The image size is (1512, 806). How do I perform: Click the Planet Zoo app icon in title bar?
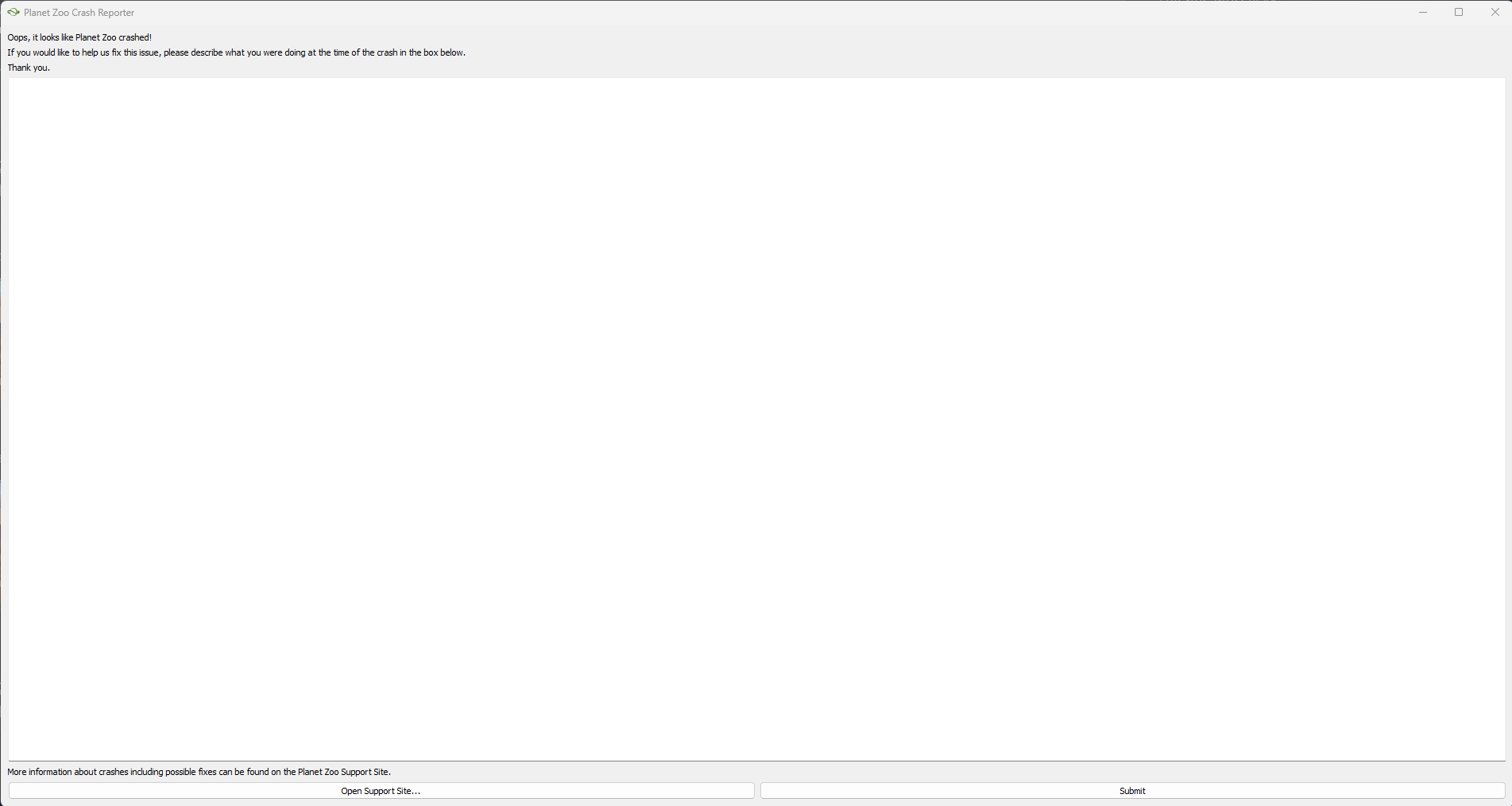click(13, 12)
